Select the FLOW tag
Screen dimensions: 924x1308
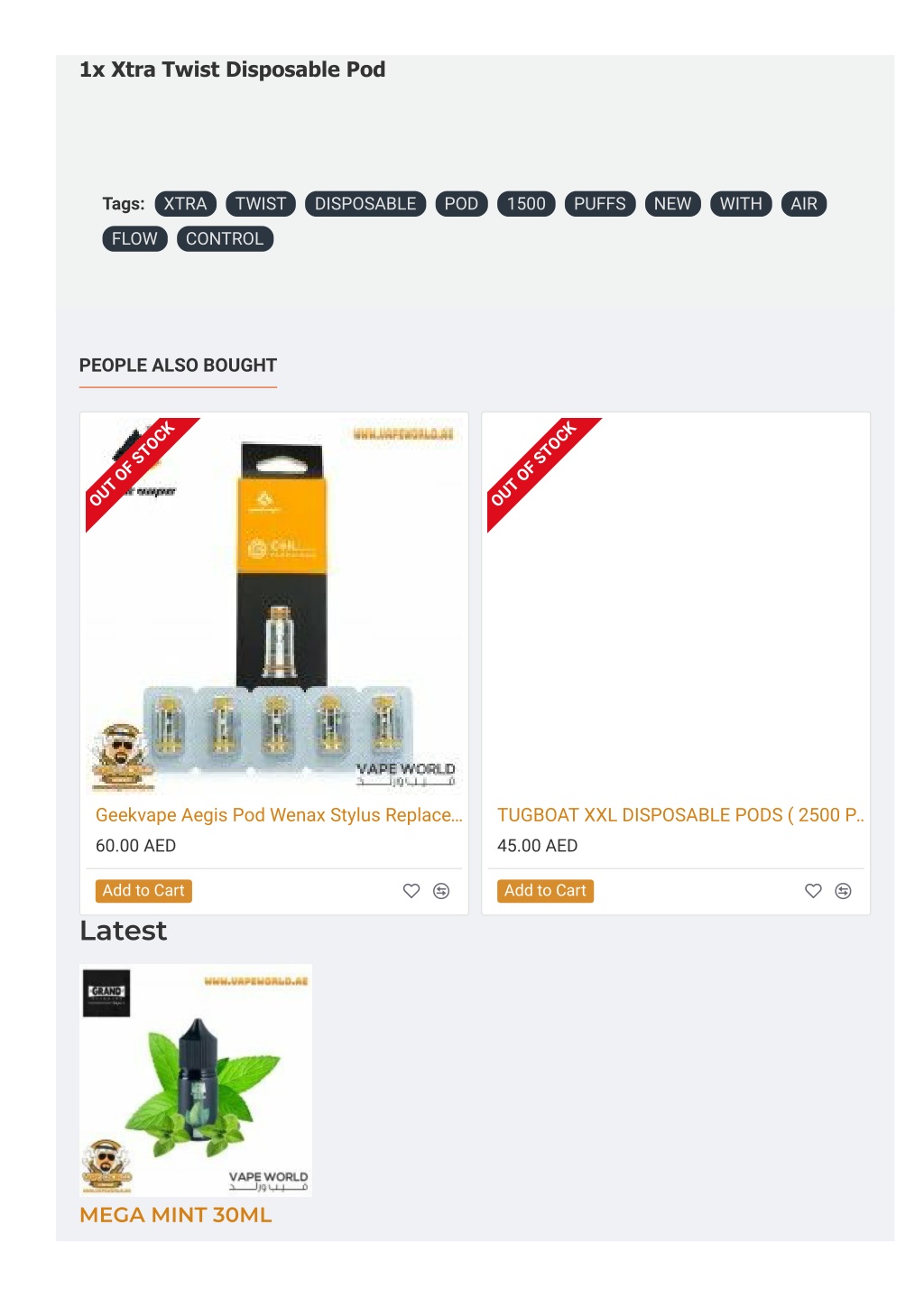point(134,239)
